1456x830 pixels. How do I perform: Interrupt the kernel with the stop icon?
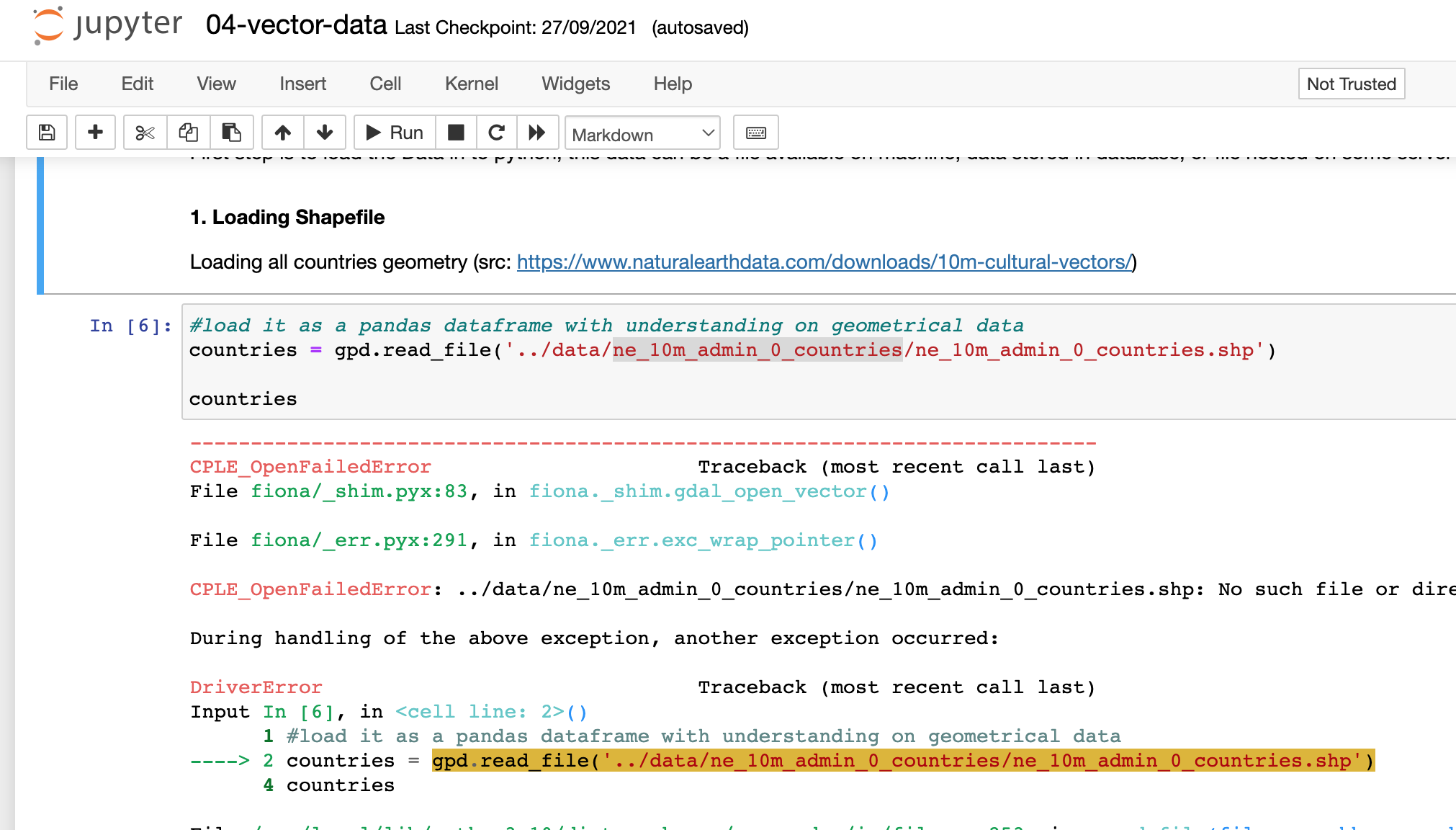click(x=456, y=133)
